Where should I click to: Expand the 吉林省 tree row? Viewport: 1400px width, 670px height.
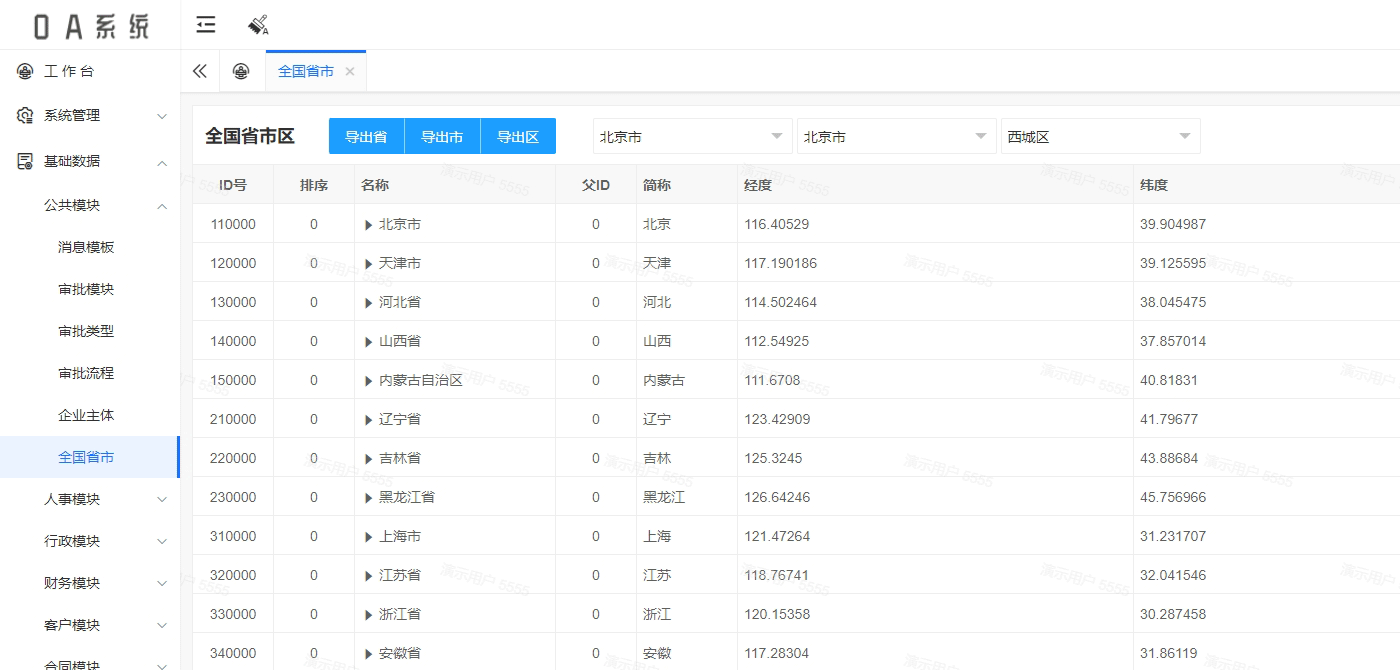point(369,459)
